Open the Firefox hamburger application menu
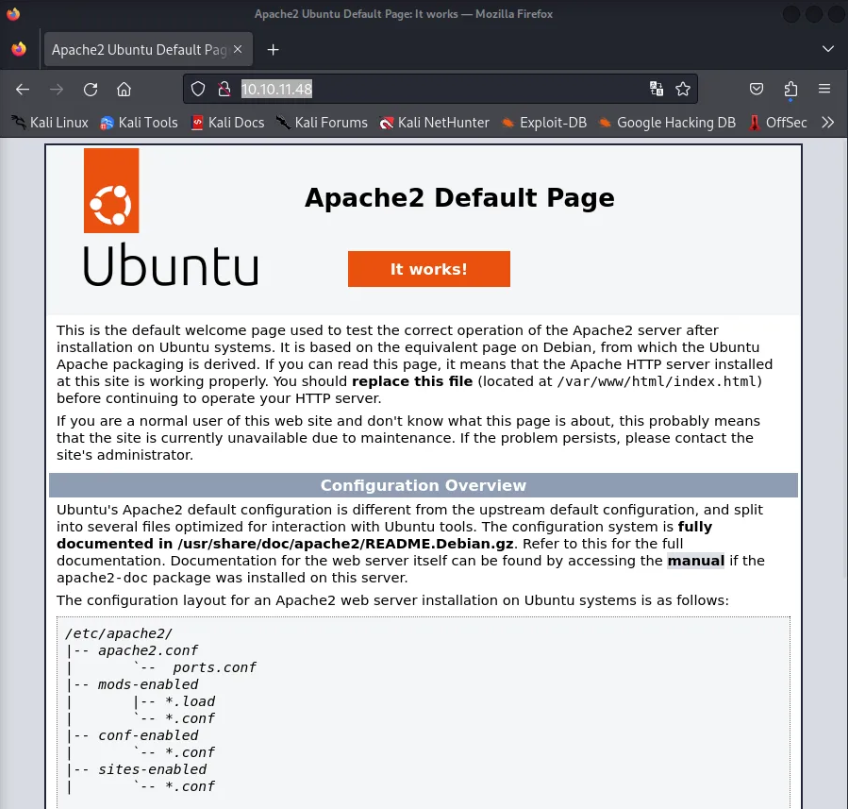Image resolution: width=848 pixels, height=809 pixels. [824, 89]
